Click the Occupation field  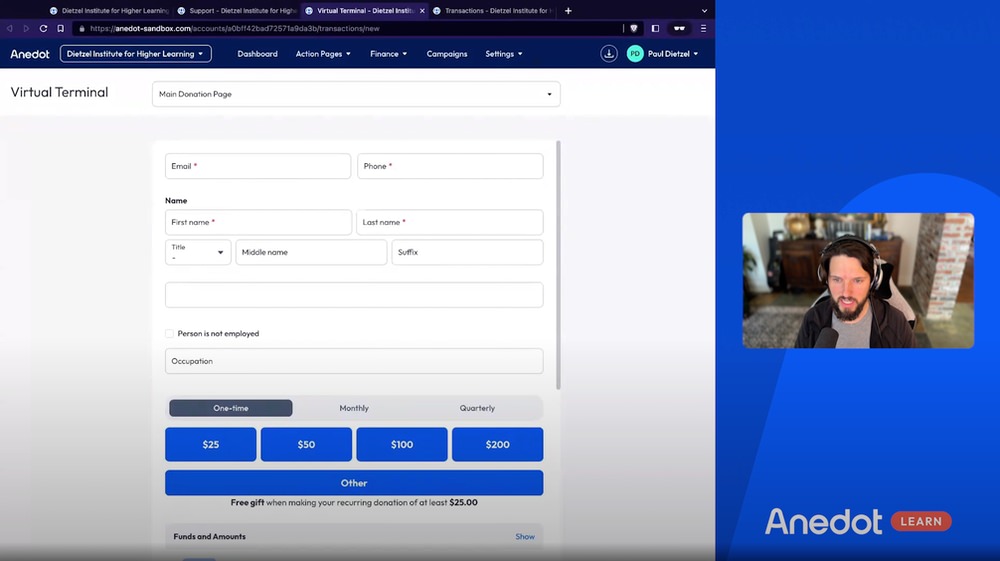354,361
